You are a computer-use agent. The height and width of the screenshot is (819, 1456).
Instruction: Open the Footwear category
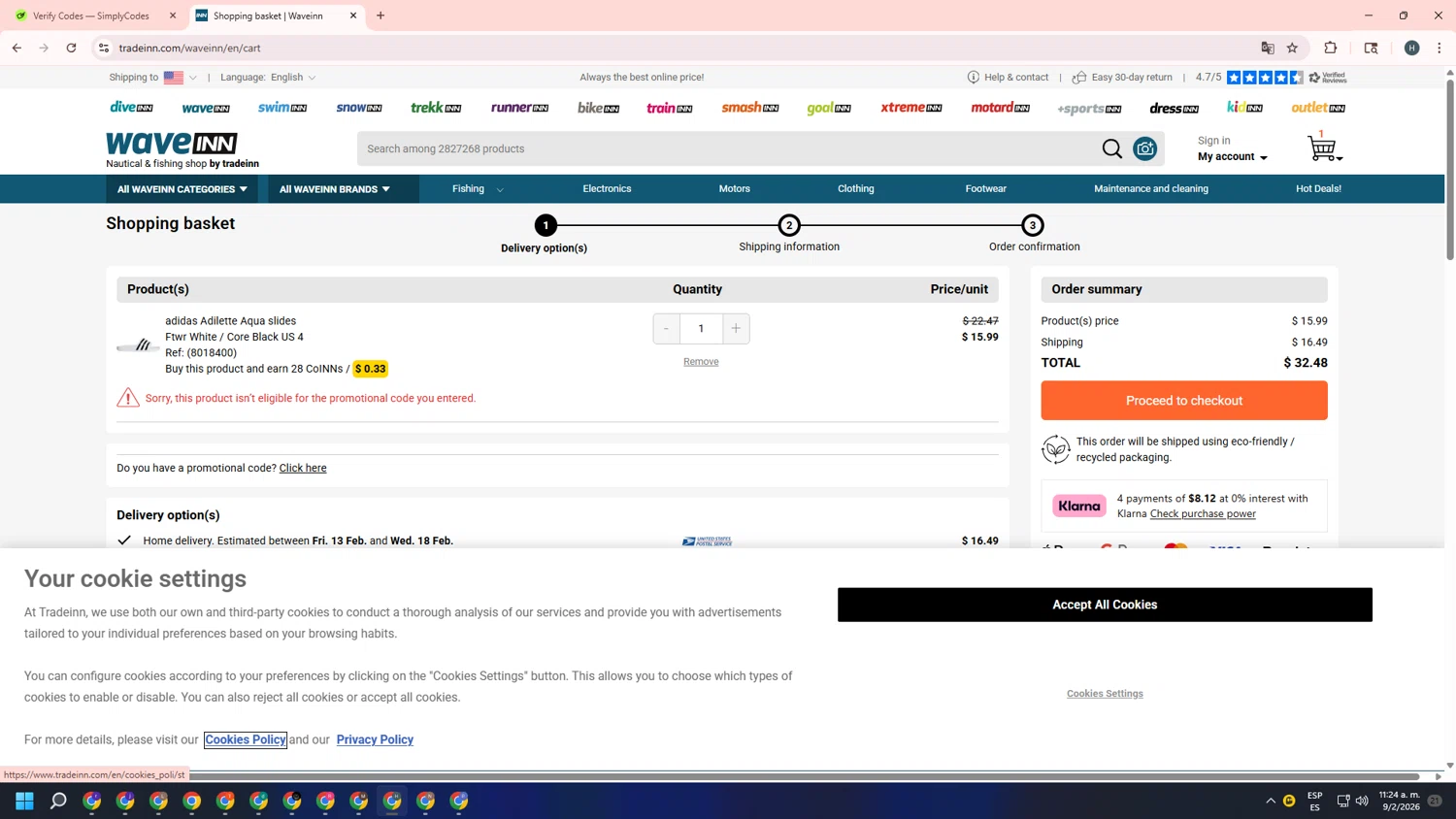click(985, 189)
